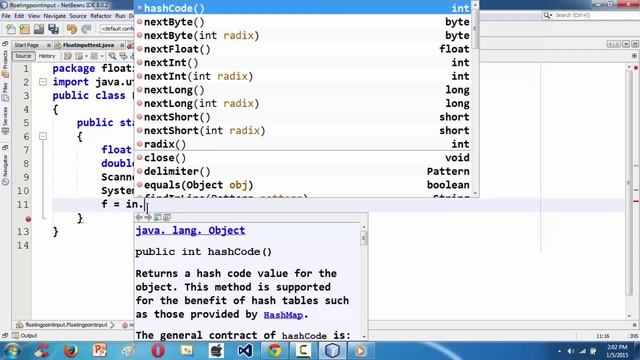Screen dimensions: 640x360
Task: Click the completion list vertical scrollbar
Action: [x=475, y=98]
